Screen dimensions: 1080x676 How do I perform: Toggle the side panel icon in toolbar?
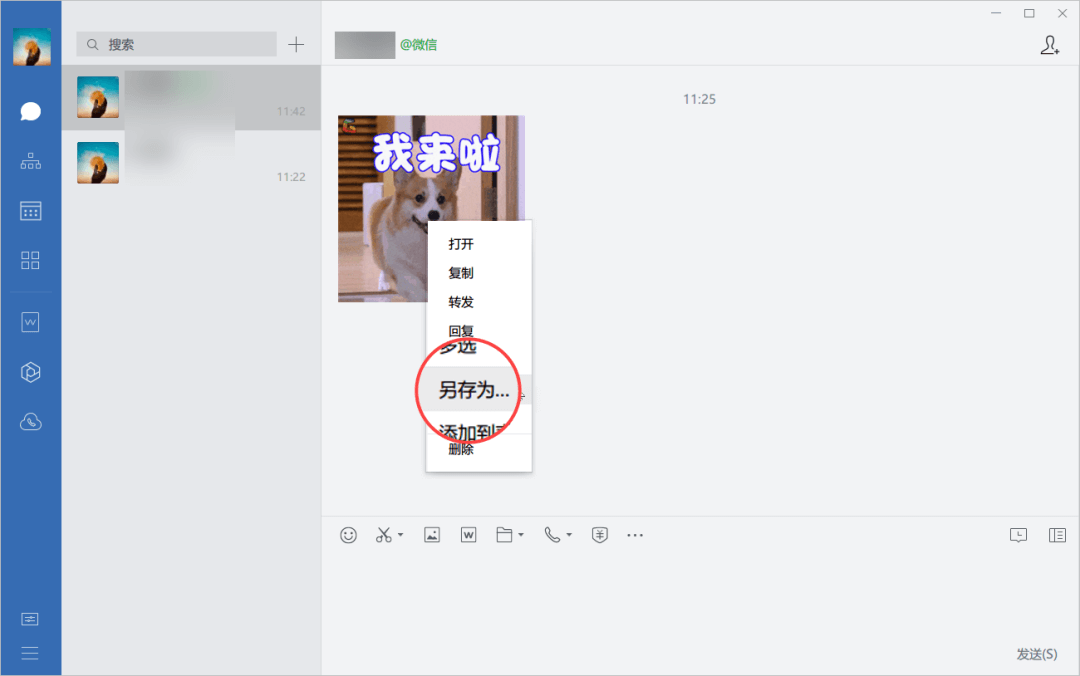pos(1057,535)
